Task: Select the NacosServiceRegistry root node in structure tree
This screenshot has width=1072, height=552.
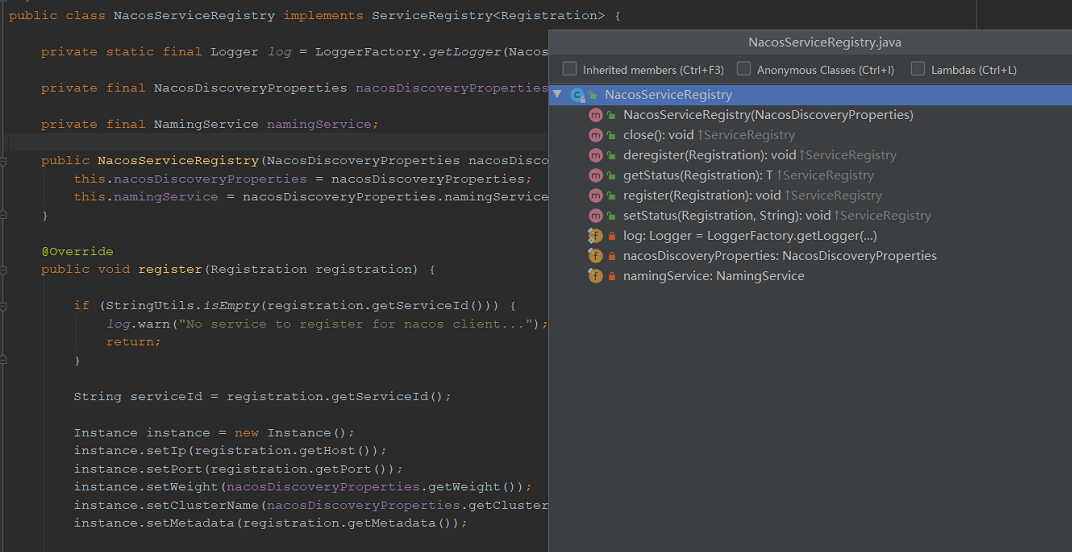Action: [x=810, y=95]
